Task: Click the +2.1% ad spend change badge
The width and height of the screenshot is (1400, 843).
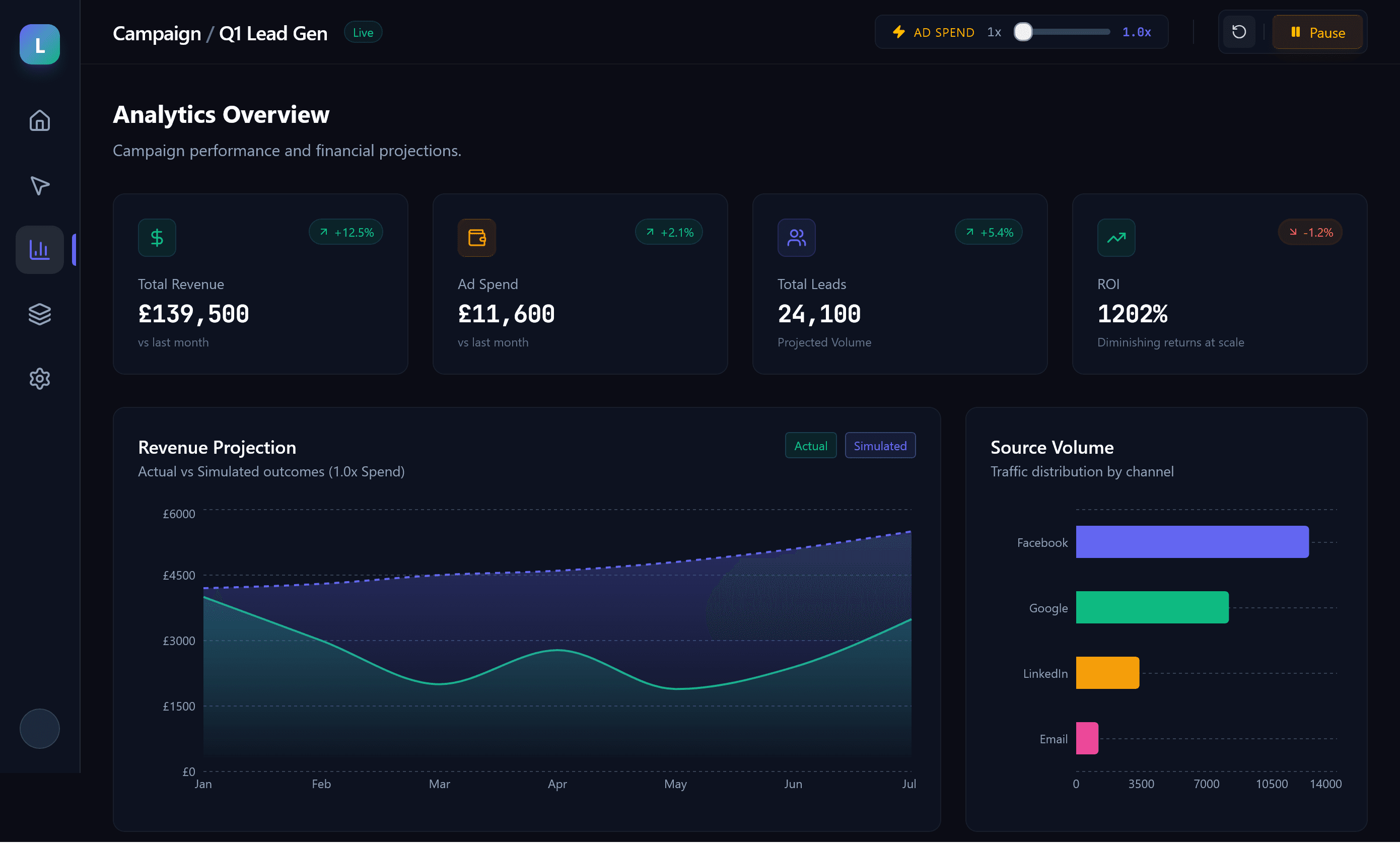Action: click(x=668, y=232)
